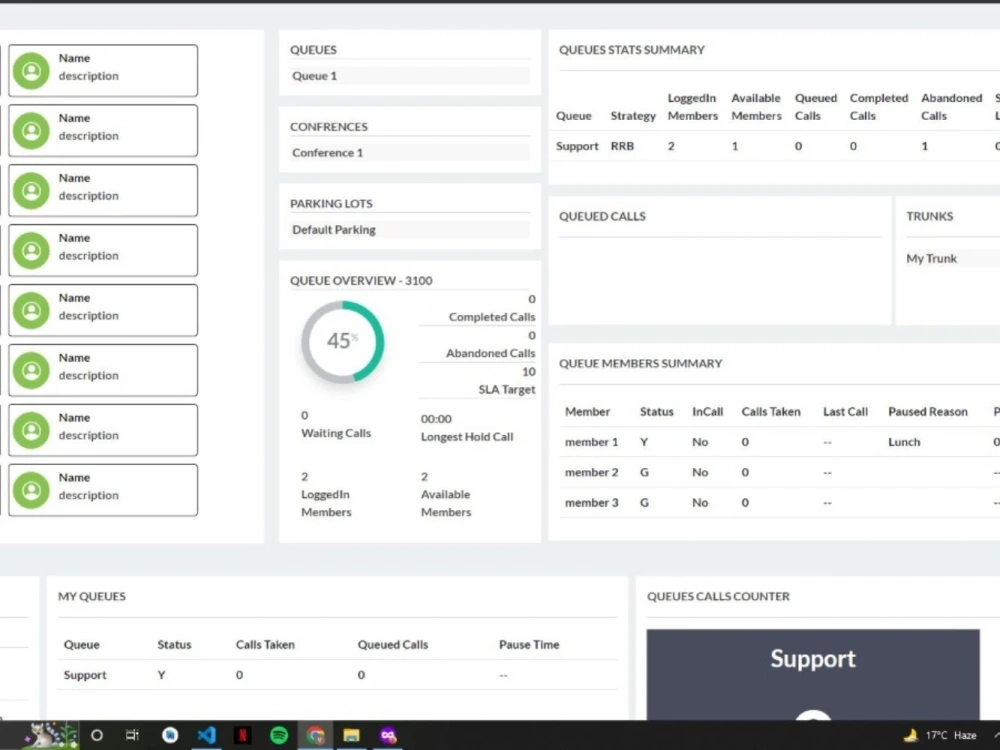
Task: Click the SLA Target label in Queue Overview
Action: 507,390
